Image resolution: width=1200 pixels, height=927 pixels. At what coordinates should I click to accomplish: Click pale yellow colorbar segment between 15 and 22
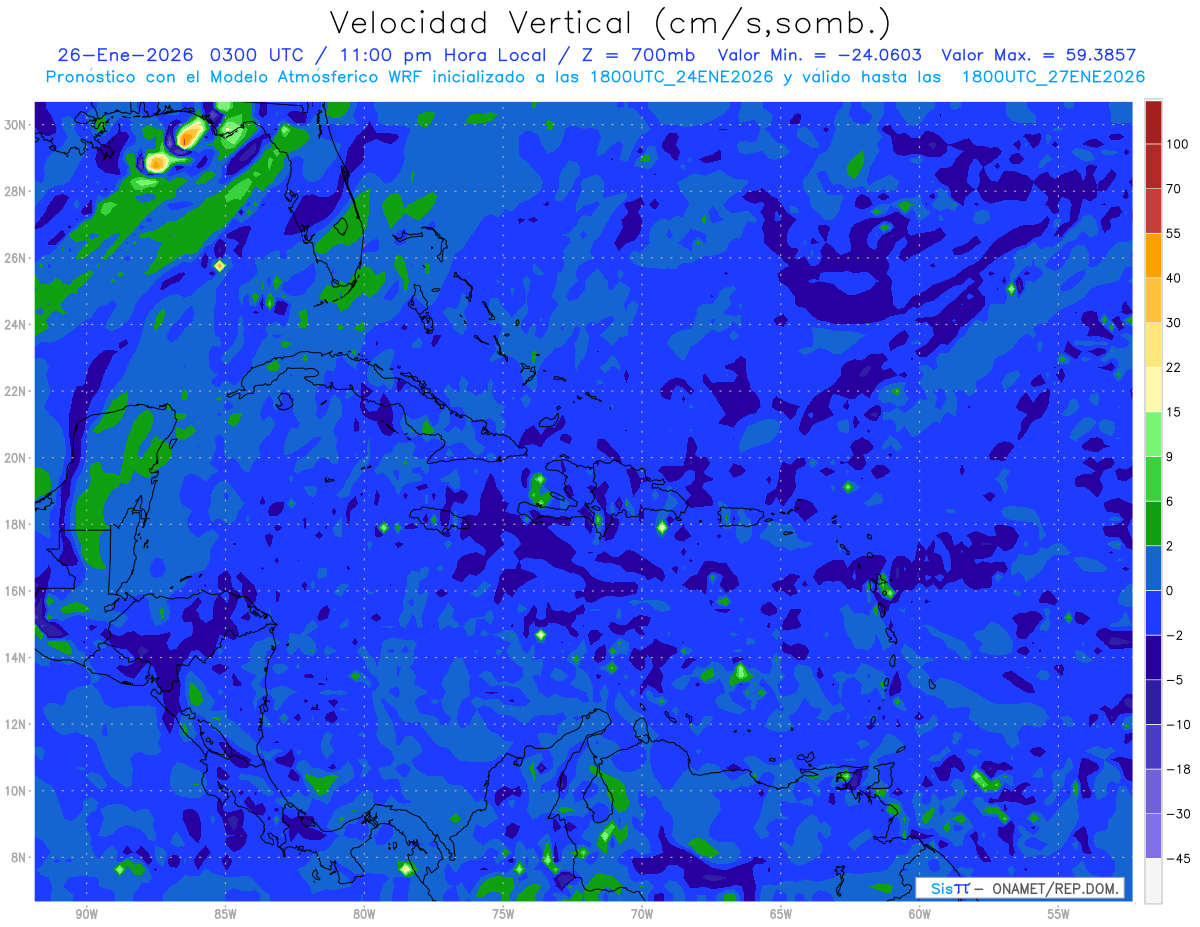point(1153,389)
